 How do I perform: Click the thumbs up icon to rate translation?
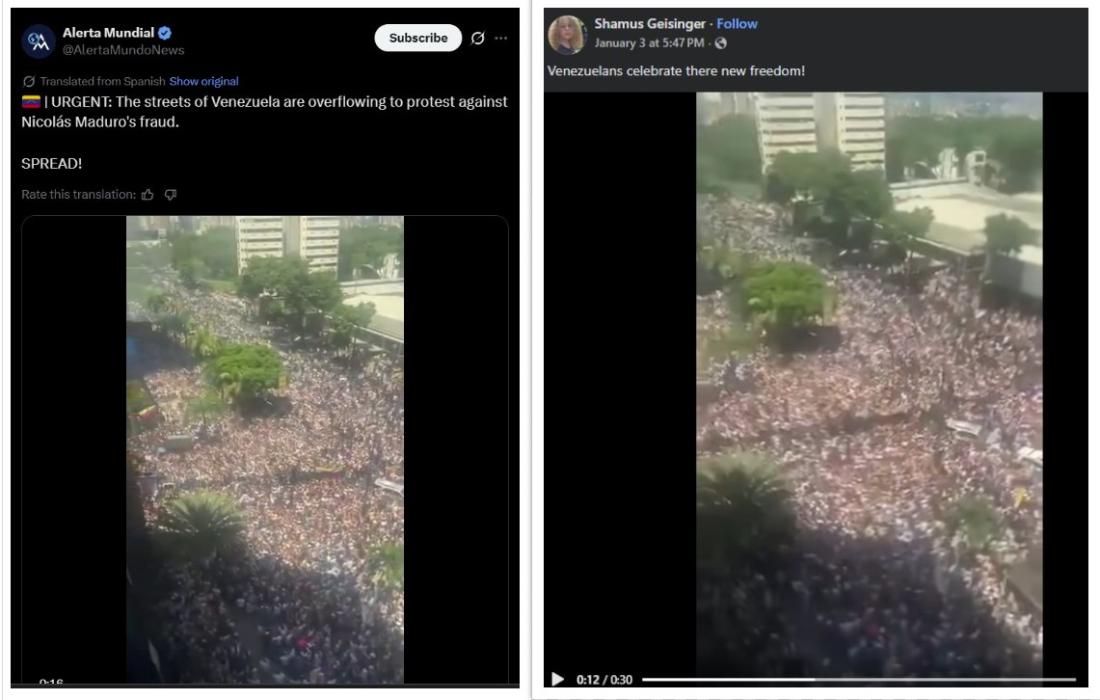[147, 195]
